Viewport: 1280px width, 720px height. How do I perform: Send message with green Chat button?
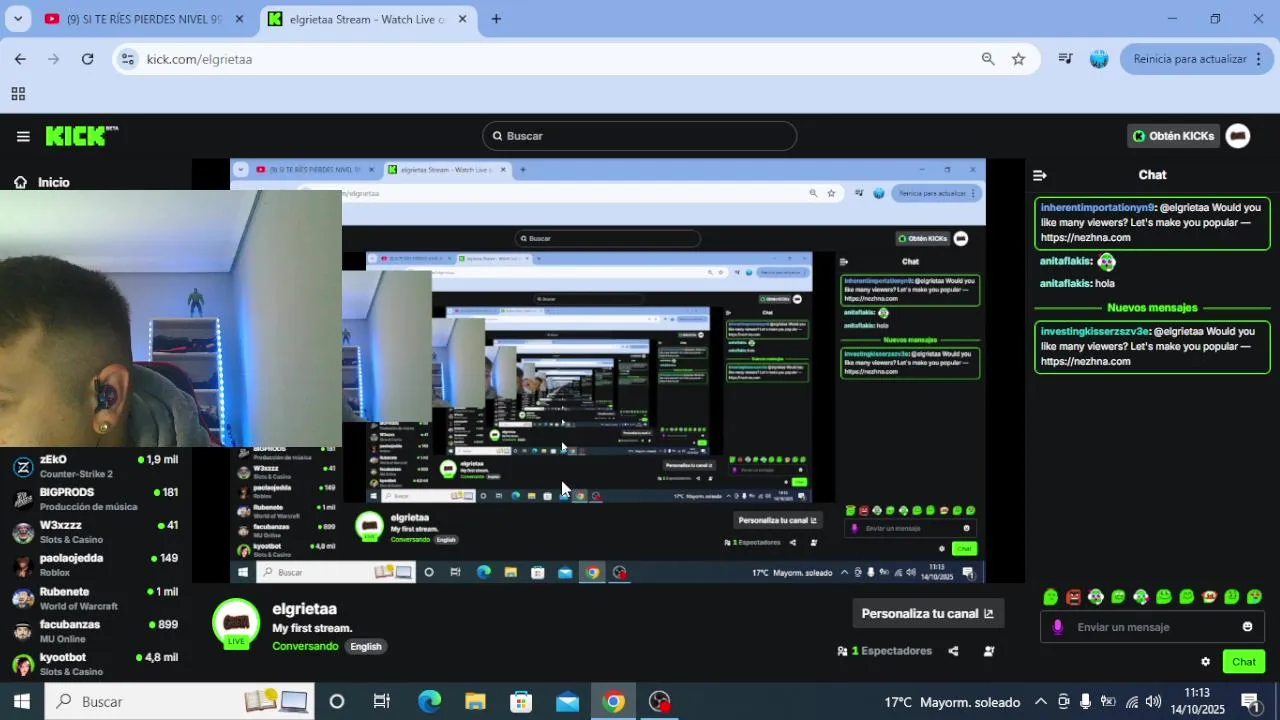tap(1244, 662)
